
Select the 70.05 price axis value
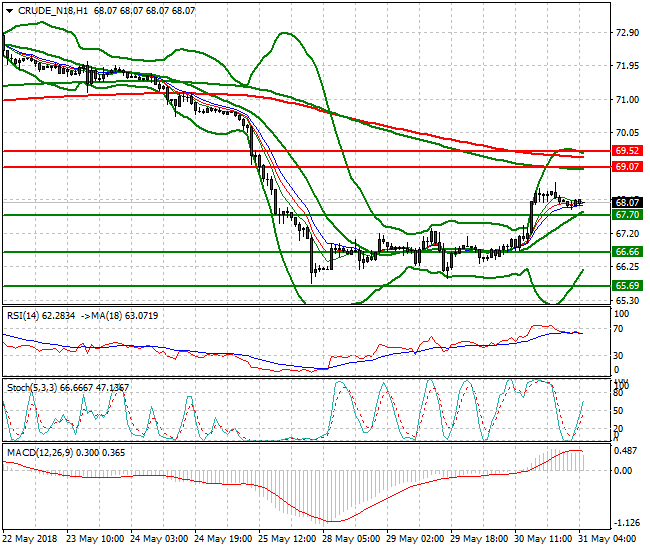[x=627, y=133]
